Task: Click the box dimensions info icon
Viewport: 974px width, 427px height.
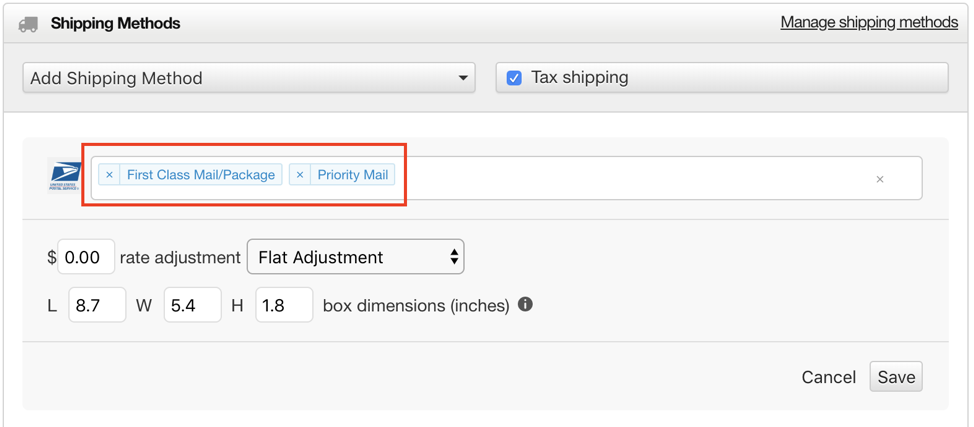Action: click(526, 305)
